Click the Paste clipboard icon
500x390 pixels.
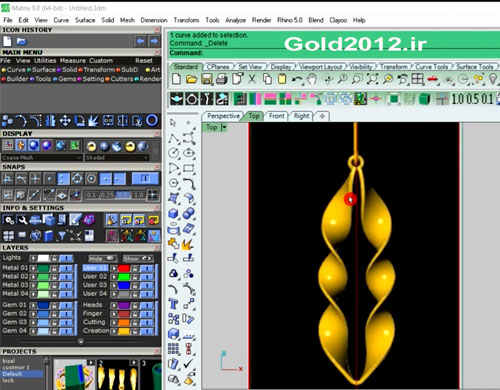click(282, 79)
